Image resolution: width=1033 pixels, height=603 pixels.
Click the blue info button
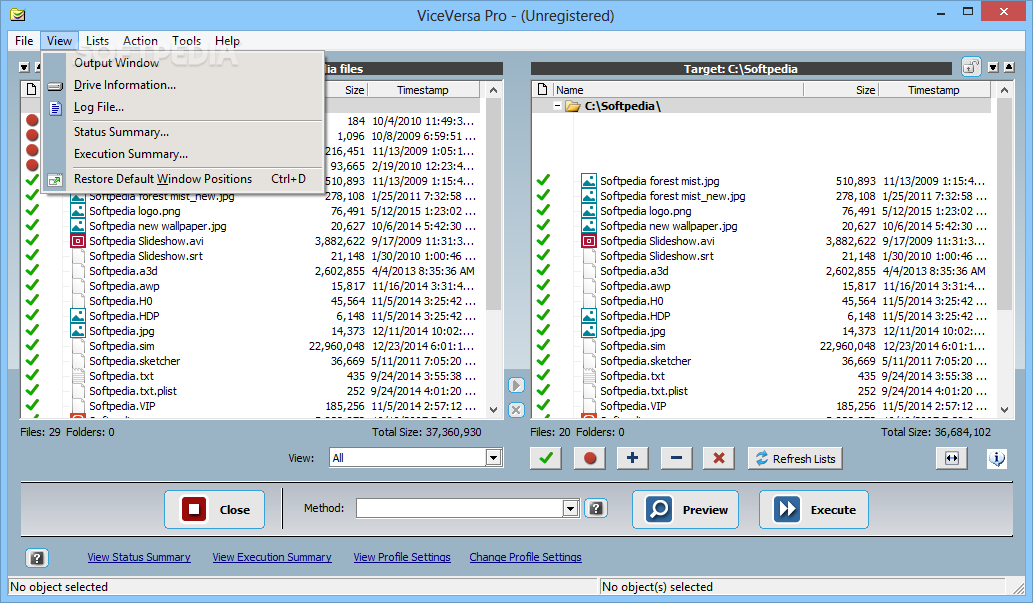point(997,458)
